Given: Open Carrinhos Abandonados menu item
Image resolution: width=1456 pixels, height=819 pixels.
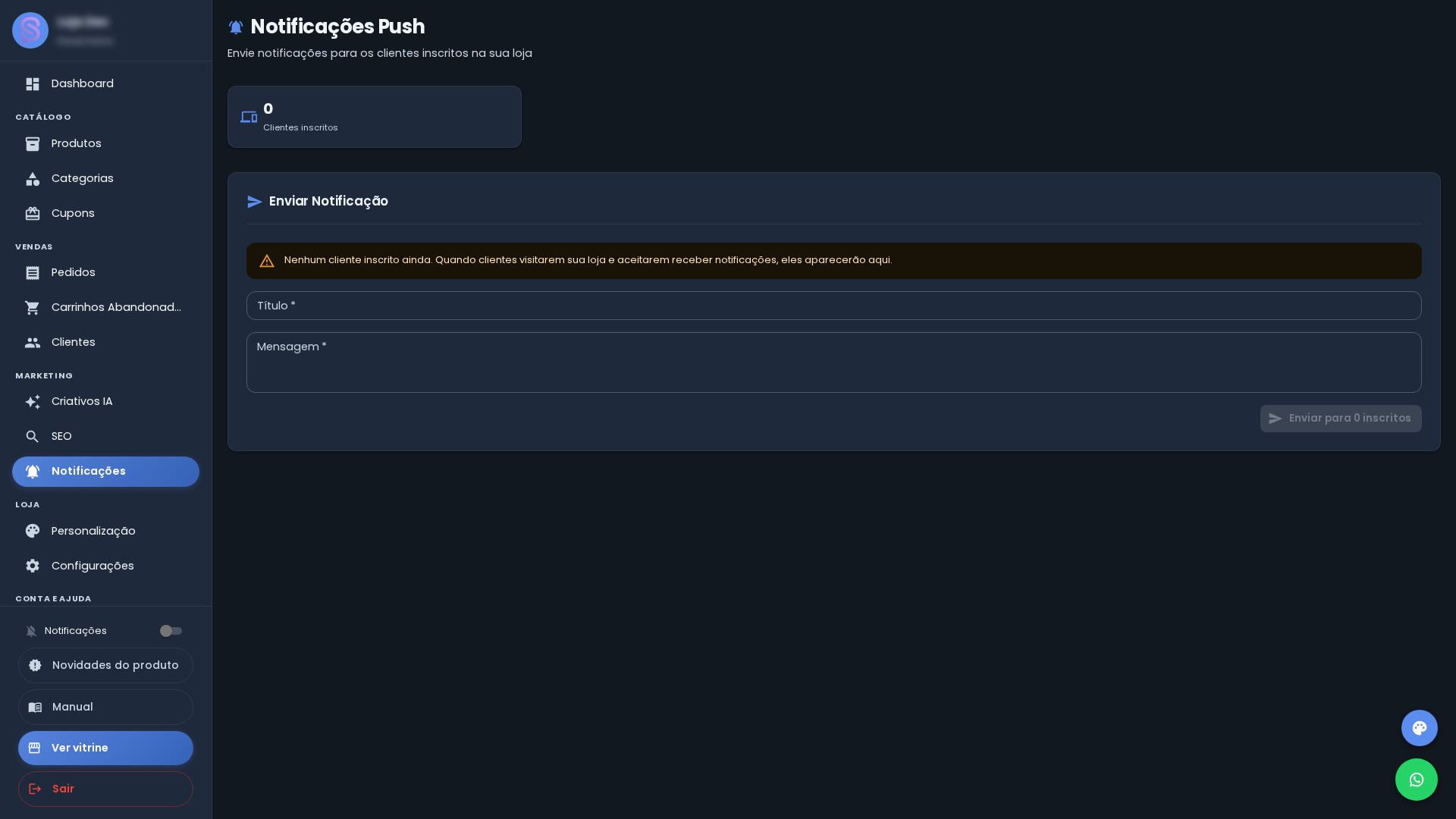Looking at the screenshot, I should [x=105, y=308].
